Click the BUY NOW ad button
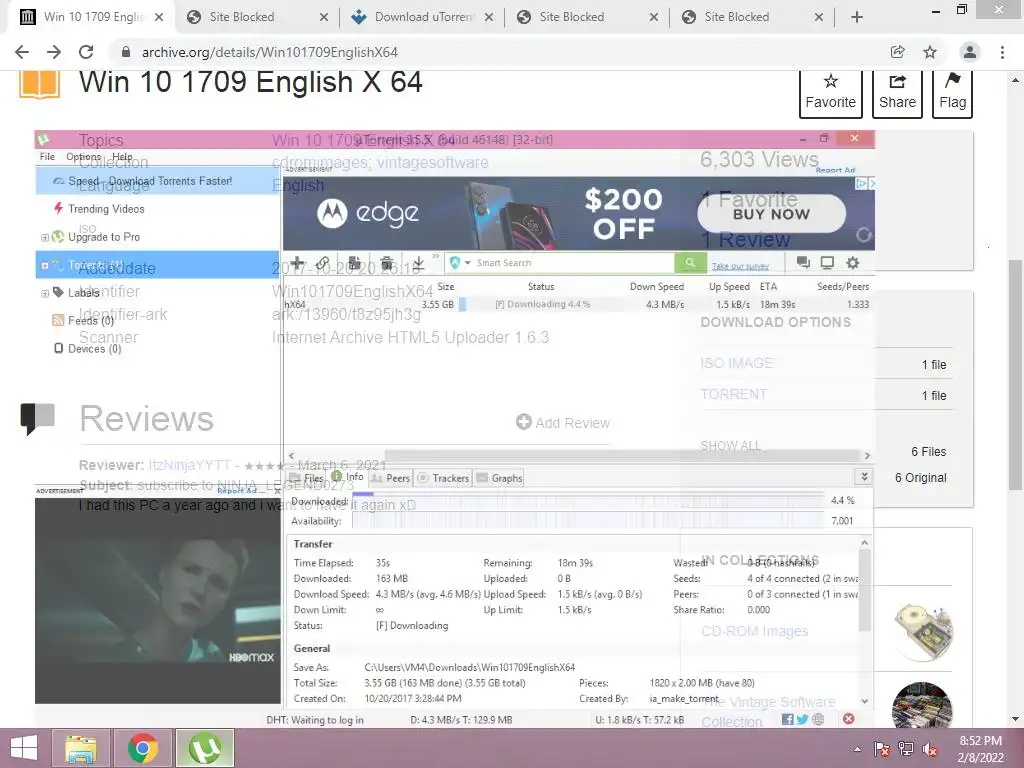 pyautogui.click(x=771, y=214)
